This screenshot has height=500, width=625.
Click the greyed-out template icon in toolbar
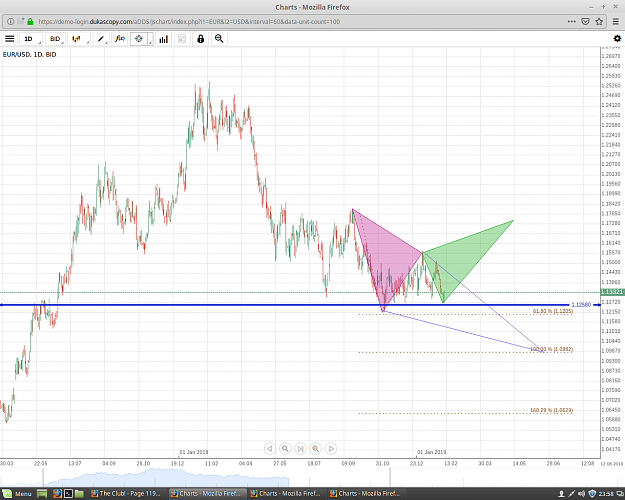[x=182, y=39]
